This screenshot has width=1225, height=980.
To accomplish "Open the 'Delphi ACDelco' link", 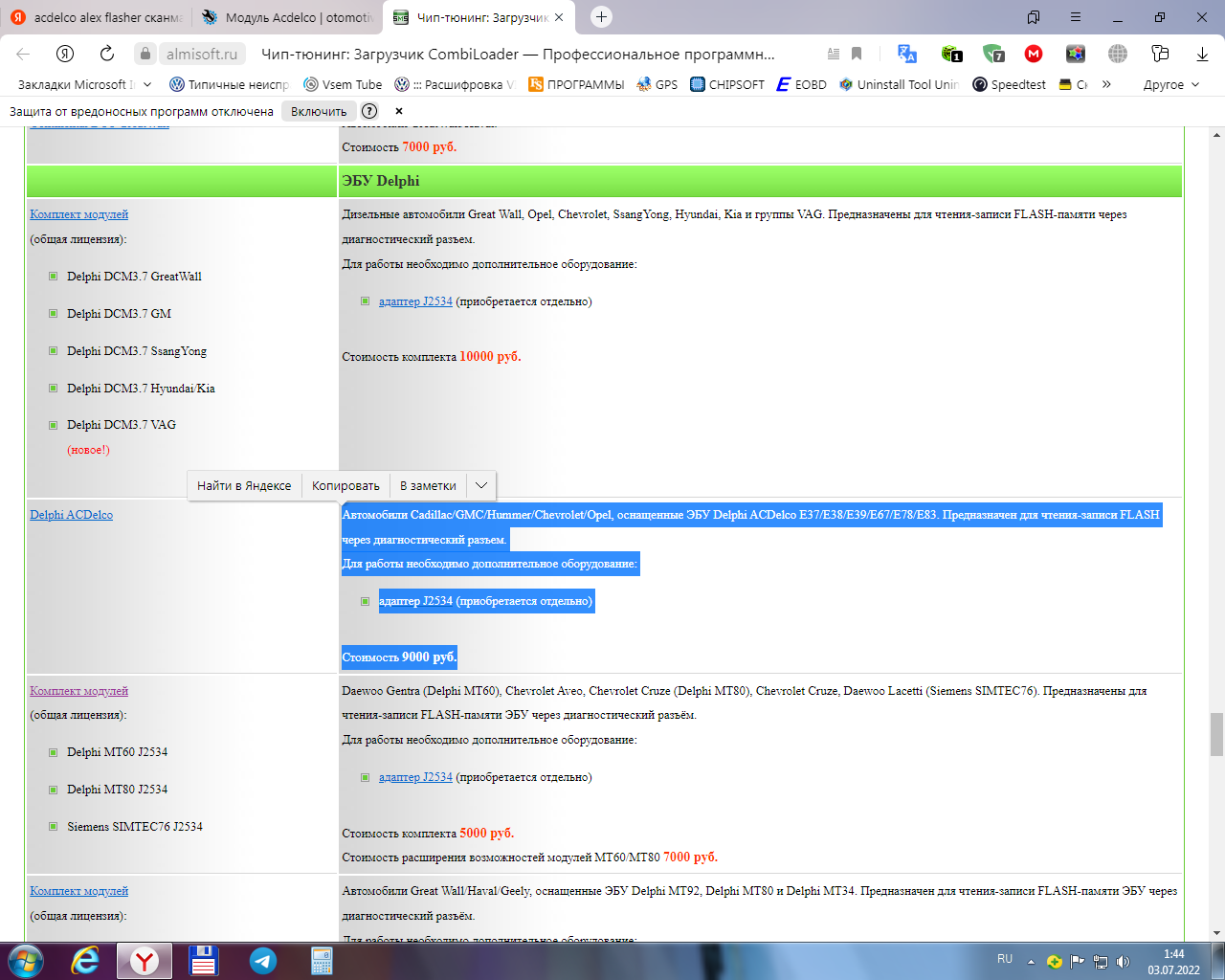I will coord(71,515).
